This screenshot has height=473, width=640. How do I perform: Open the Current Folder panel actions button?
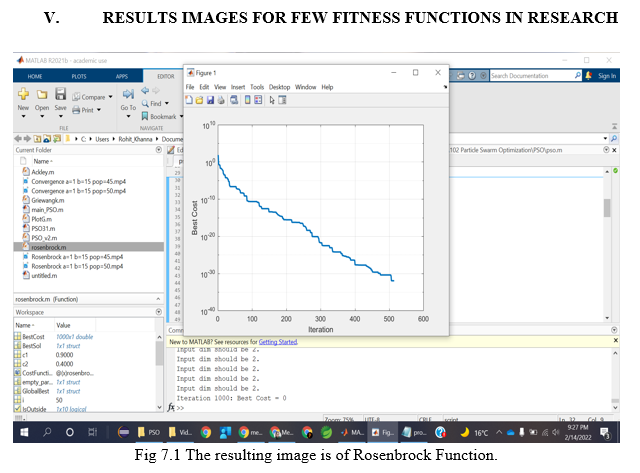pyautogui.click(x=159, y=150)
